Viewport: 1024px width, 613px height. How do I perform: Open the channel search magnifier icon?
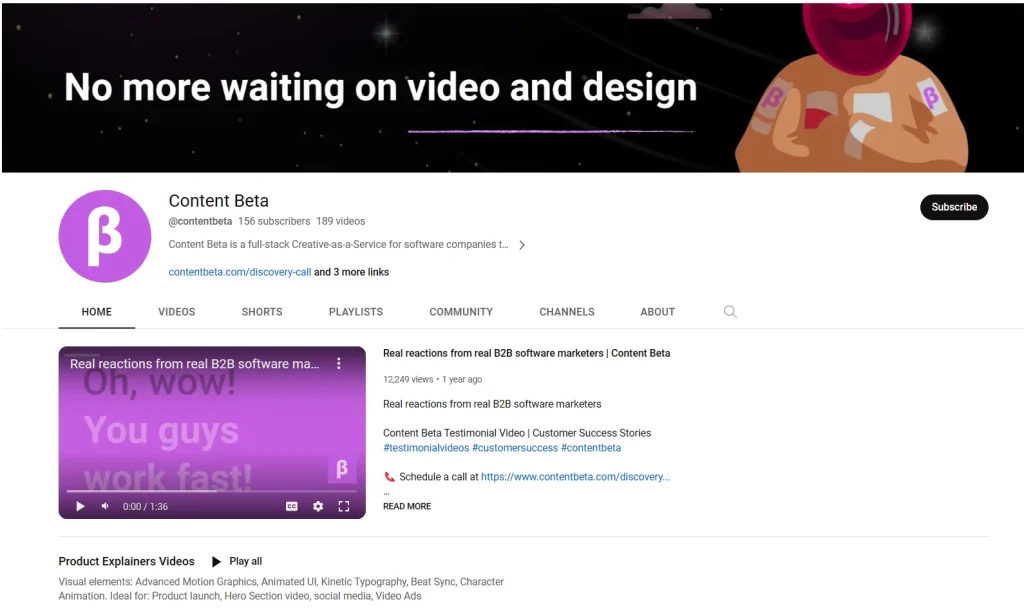pos(729,311)
